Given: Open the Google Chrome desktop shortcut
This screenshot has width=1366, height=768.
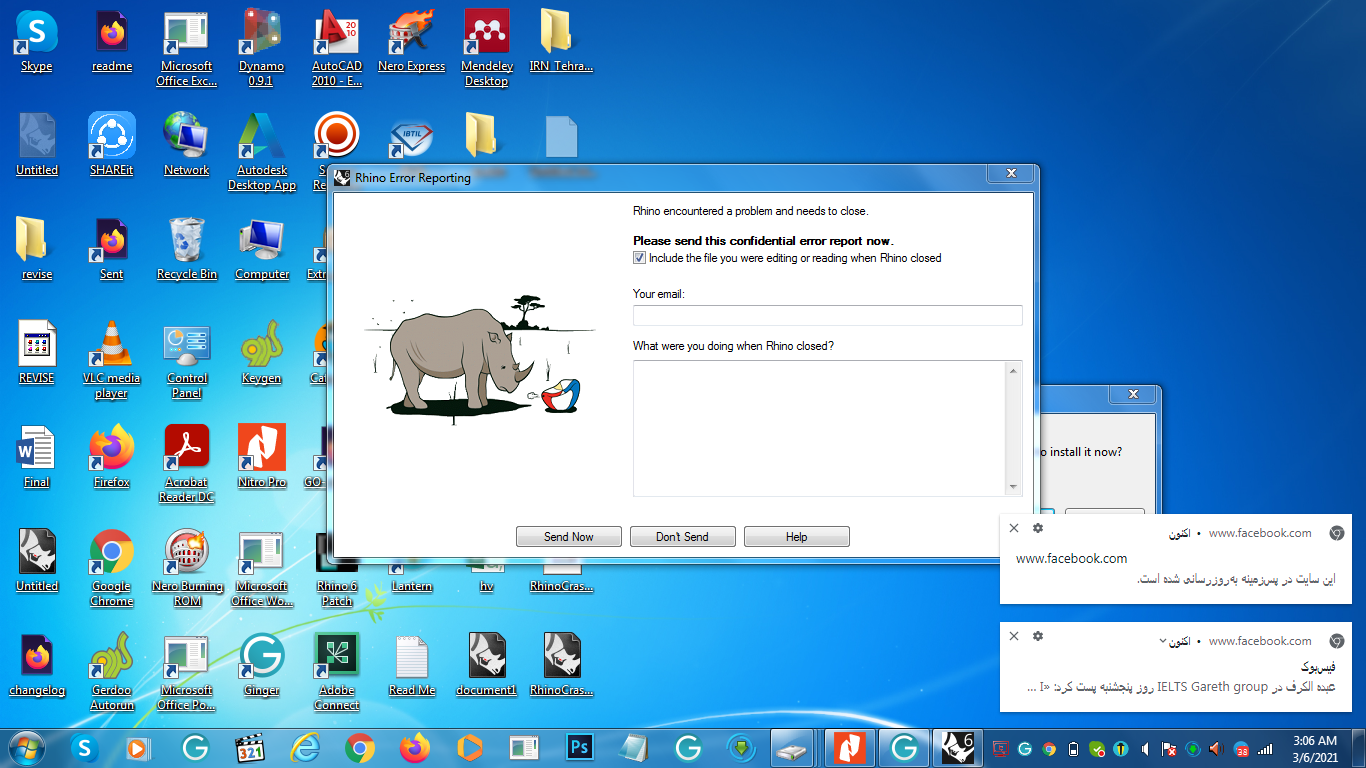Looking at the screenshot, I should point(112,567).
